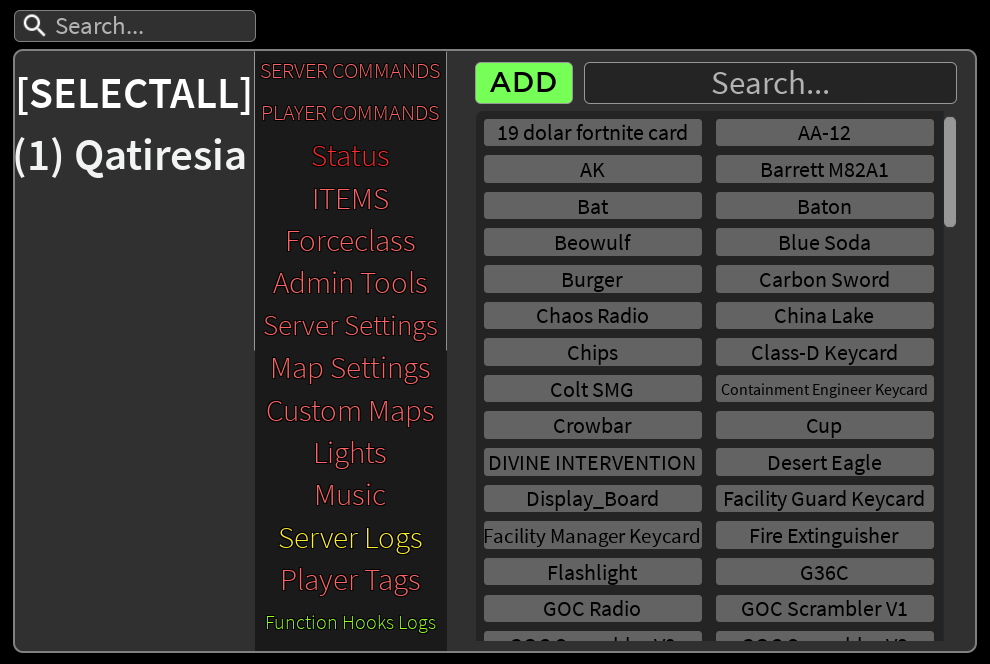The height and width of the screenshot is (664, 990).
Task: Choose the Containment Engineer Keycard item
Action: point(825,389)
